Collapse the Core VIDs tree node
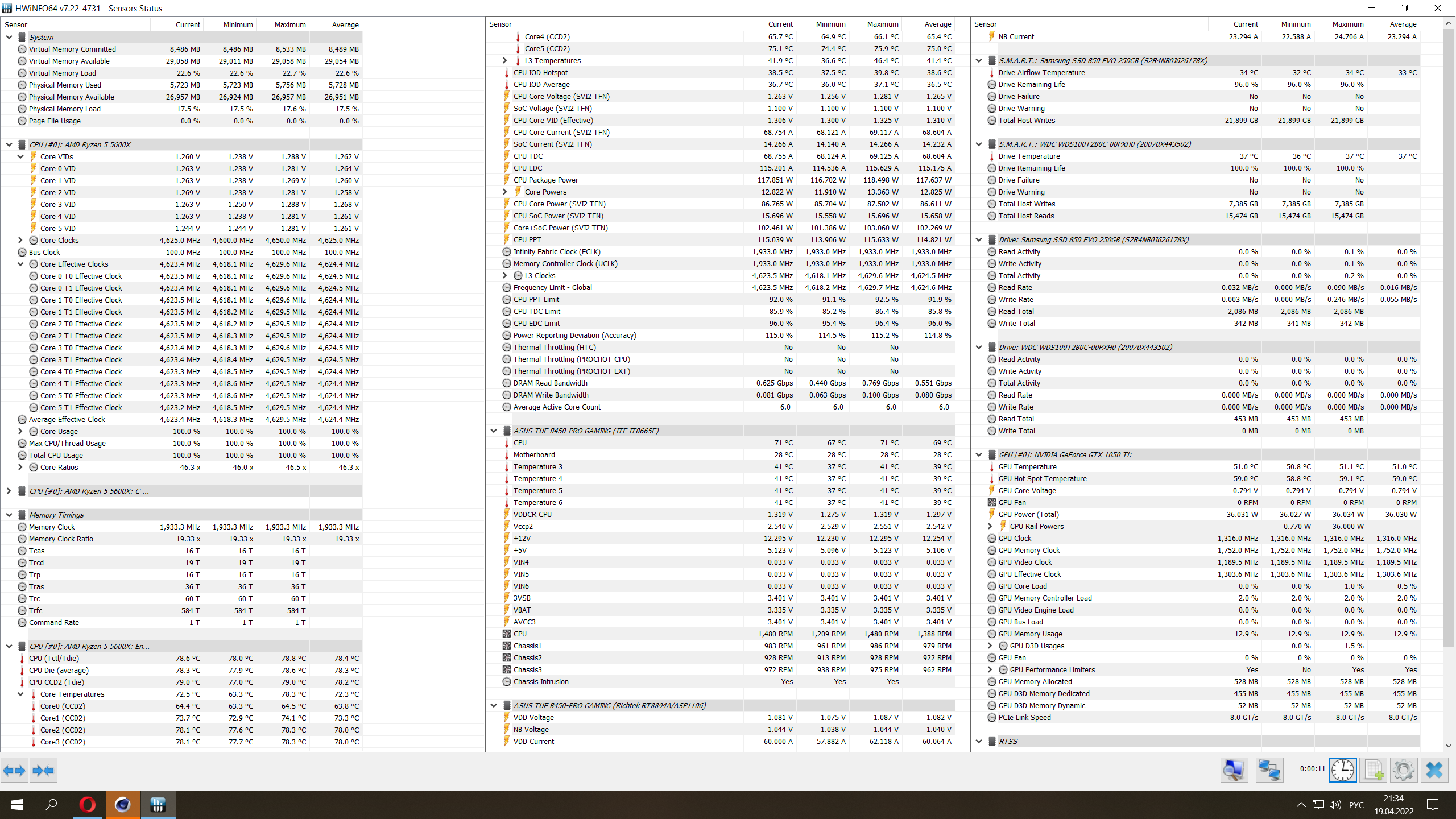1456x819 pixels. pos(20,156)
